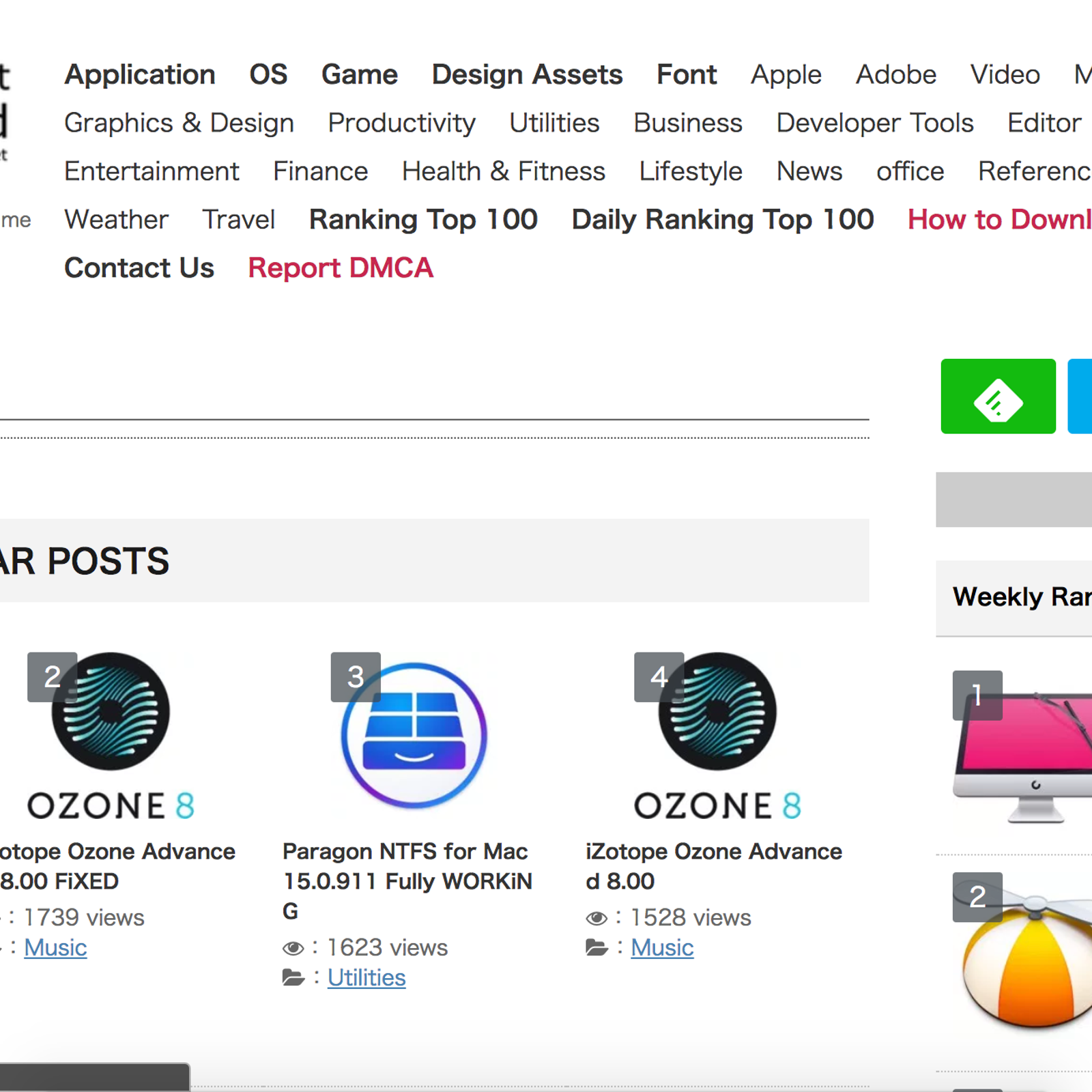Screen dimensions: 1092x1092
Task: Open the OS category
Action: click(268, 74)
